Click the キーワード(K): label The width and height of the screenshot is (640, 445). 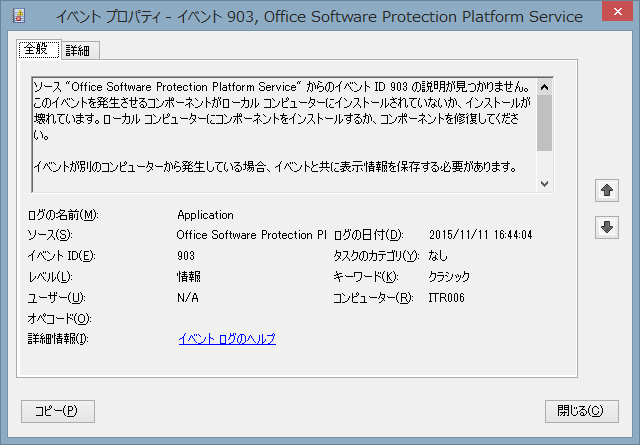click(x=366, y=277)
